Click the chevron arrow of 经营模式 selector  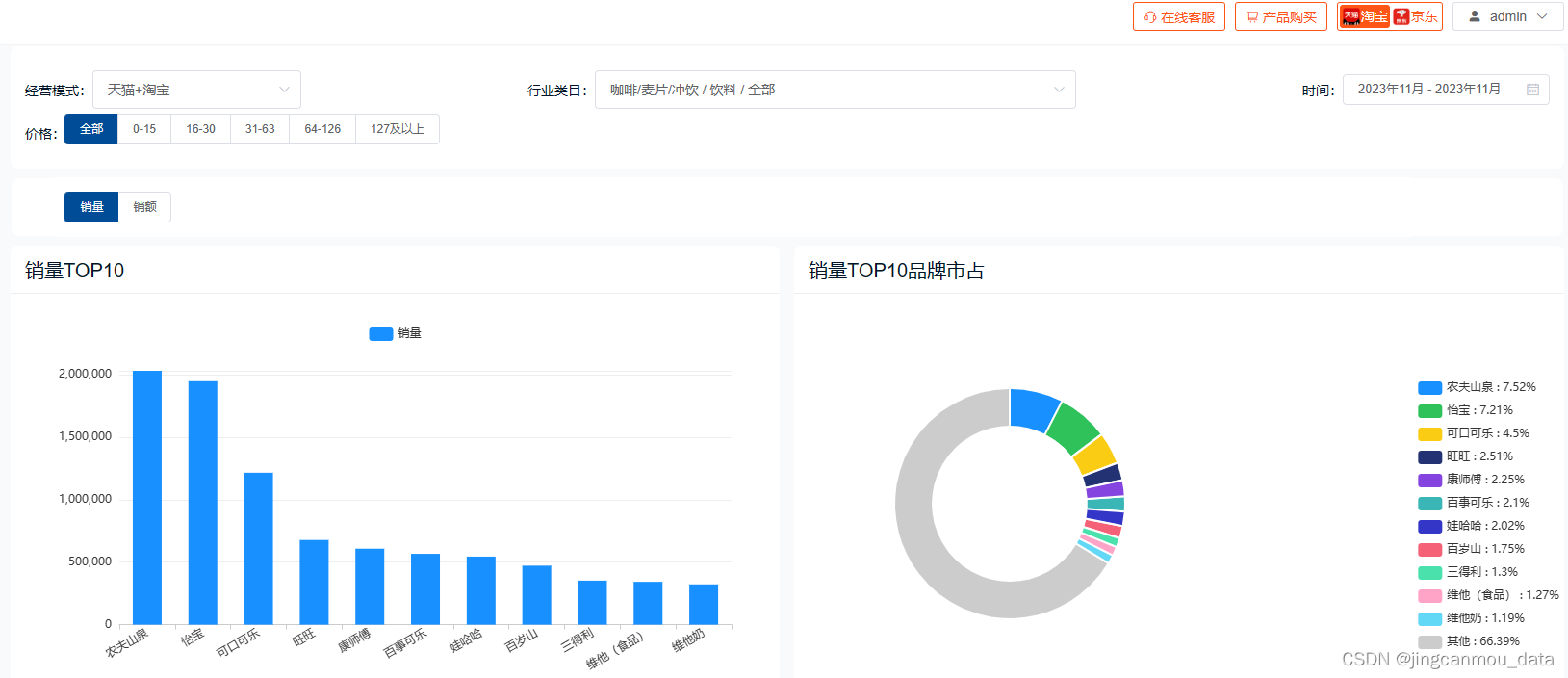point(284,90)
